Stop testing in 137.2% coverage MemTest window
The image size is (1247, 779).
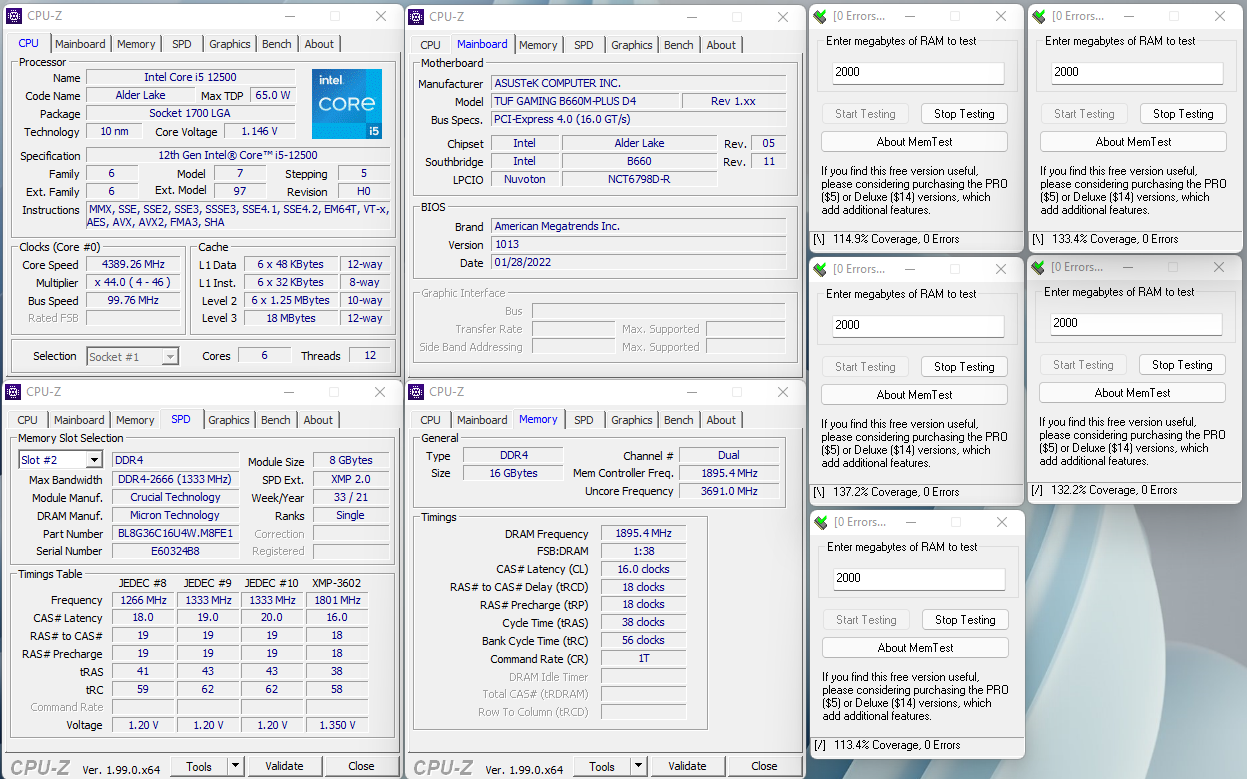pos(964,367)
